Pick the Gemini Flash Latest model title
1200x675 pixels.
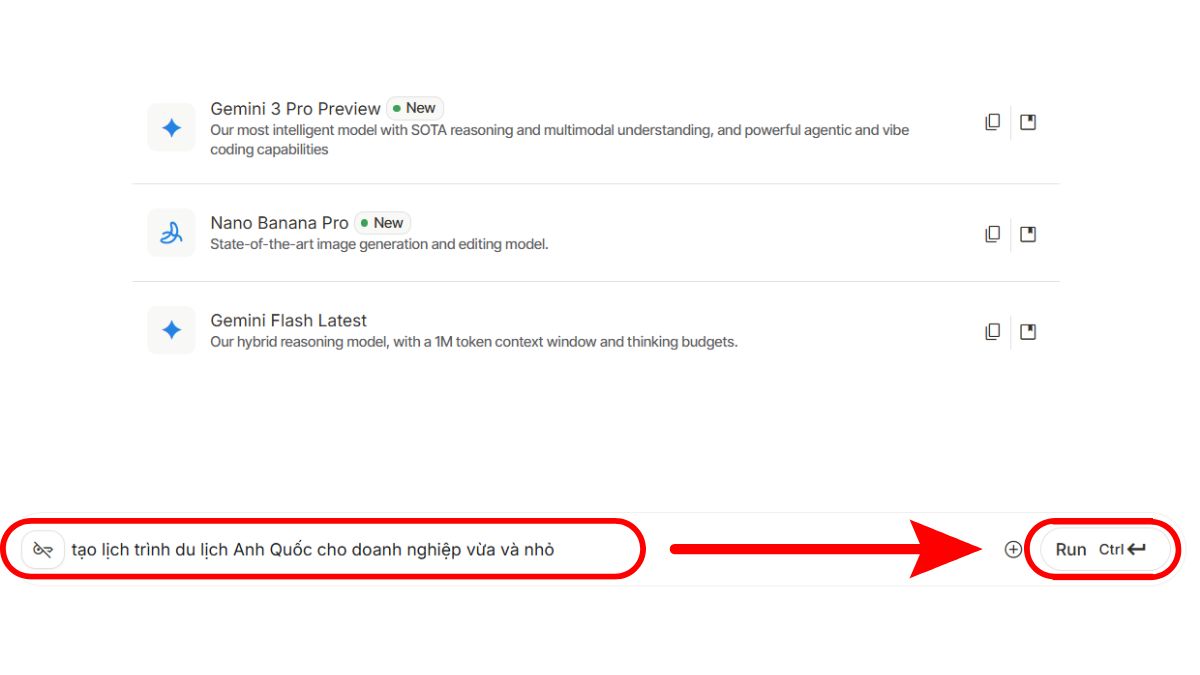pyautogui.click(x=288, y=320)
